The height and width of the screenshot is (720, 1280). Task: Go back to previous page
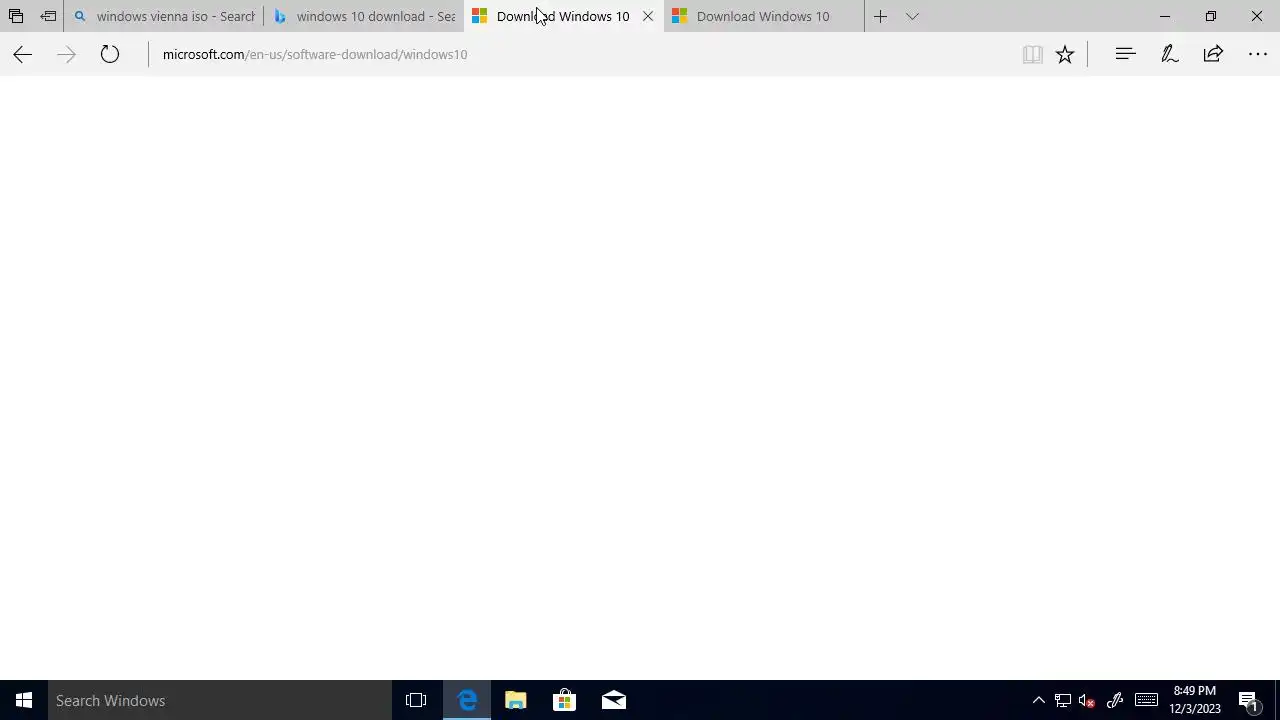(22, 54)
